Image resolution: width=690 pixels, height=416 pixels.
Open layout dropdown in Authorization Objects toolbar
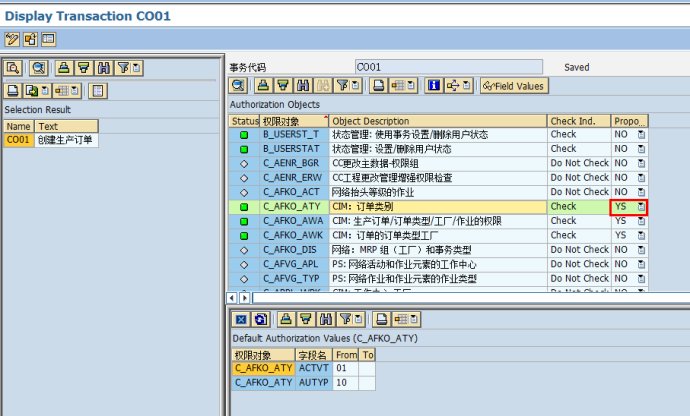(x=411, y=85)
